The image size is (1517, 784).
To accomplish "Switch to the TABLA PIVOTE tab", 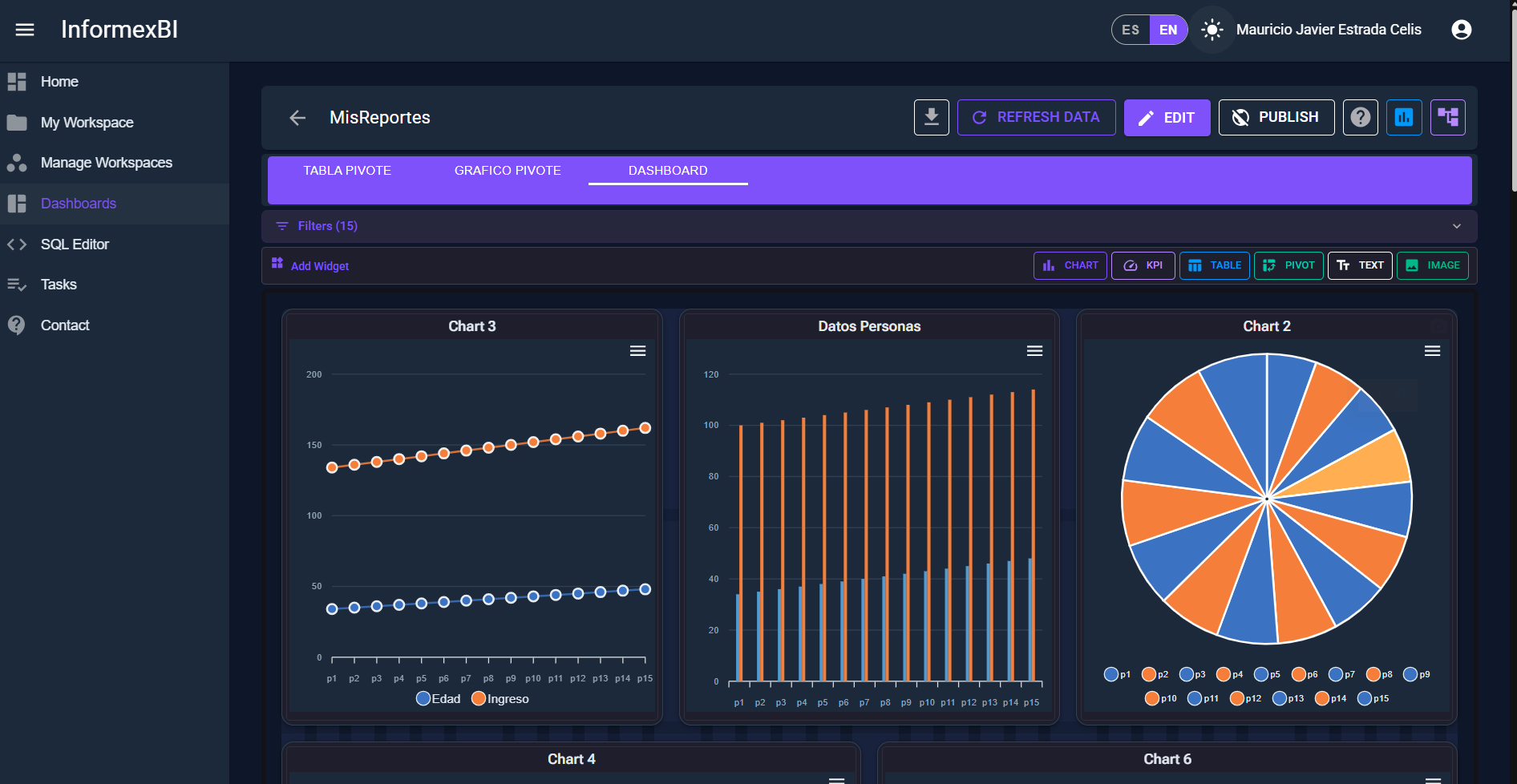I will 346,170.
